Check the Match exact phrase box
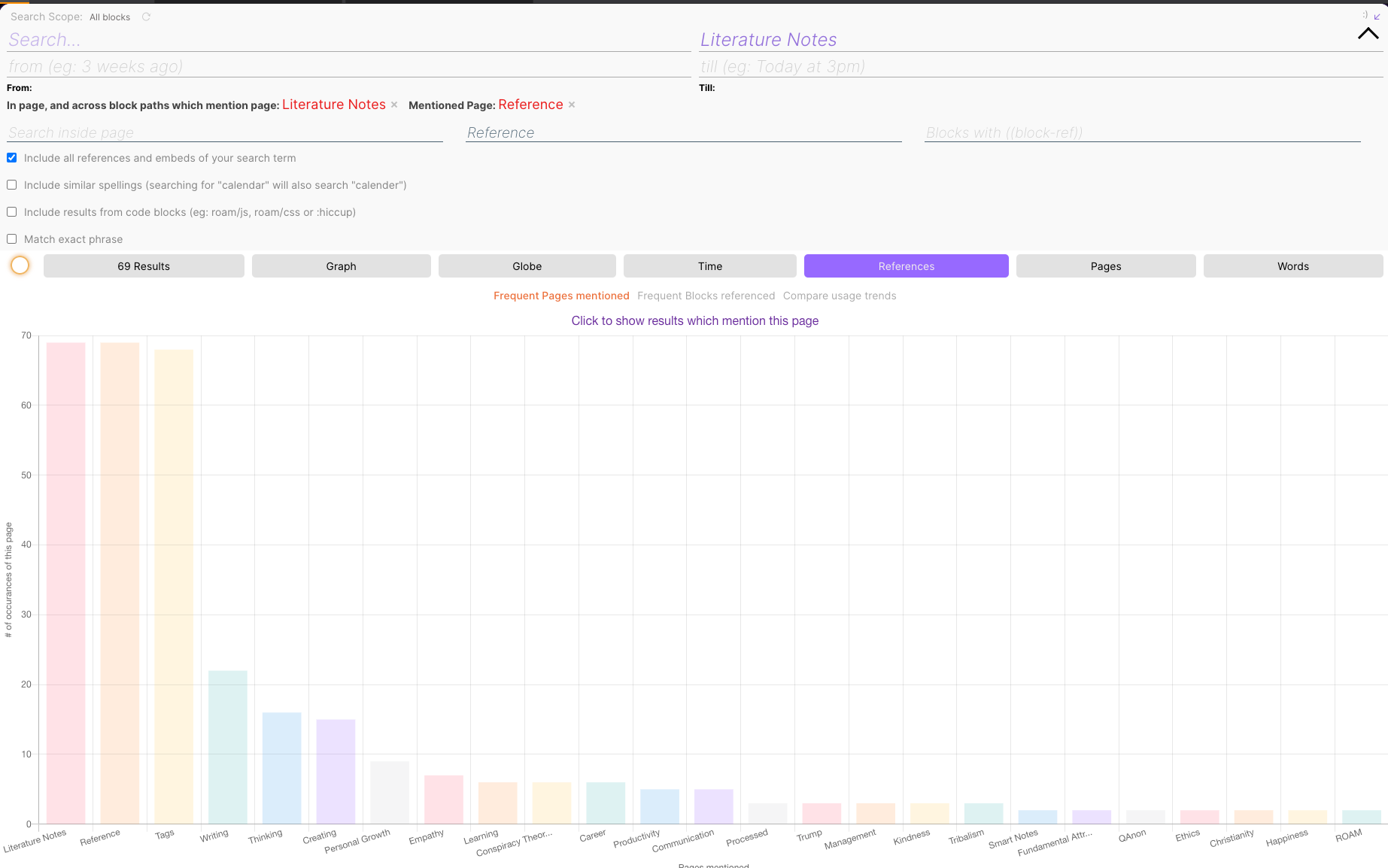 click(x=12, y=239)
